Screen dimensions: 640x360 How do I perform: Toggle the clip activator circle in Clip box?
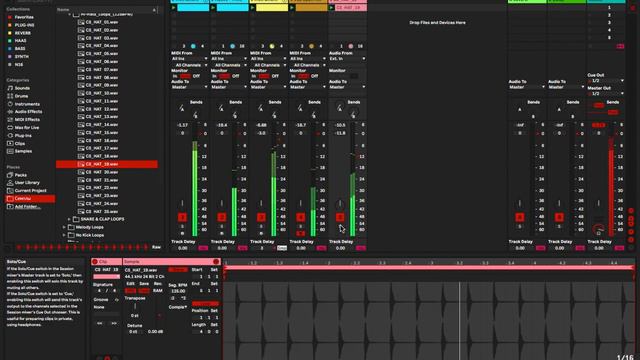[x=95, y=262]
